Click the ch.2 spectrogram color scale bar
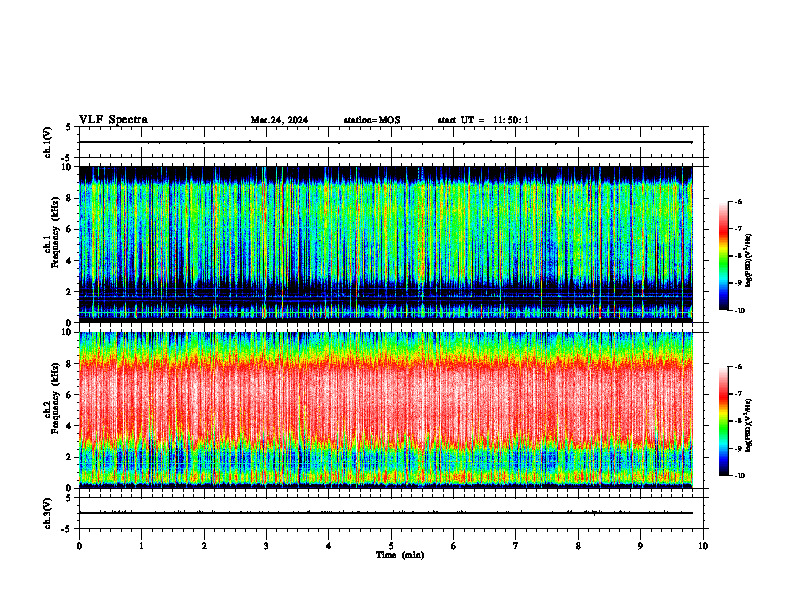Image resolution: width=792 pixels, height=612 pixels. click(x=724, y=421)
